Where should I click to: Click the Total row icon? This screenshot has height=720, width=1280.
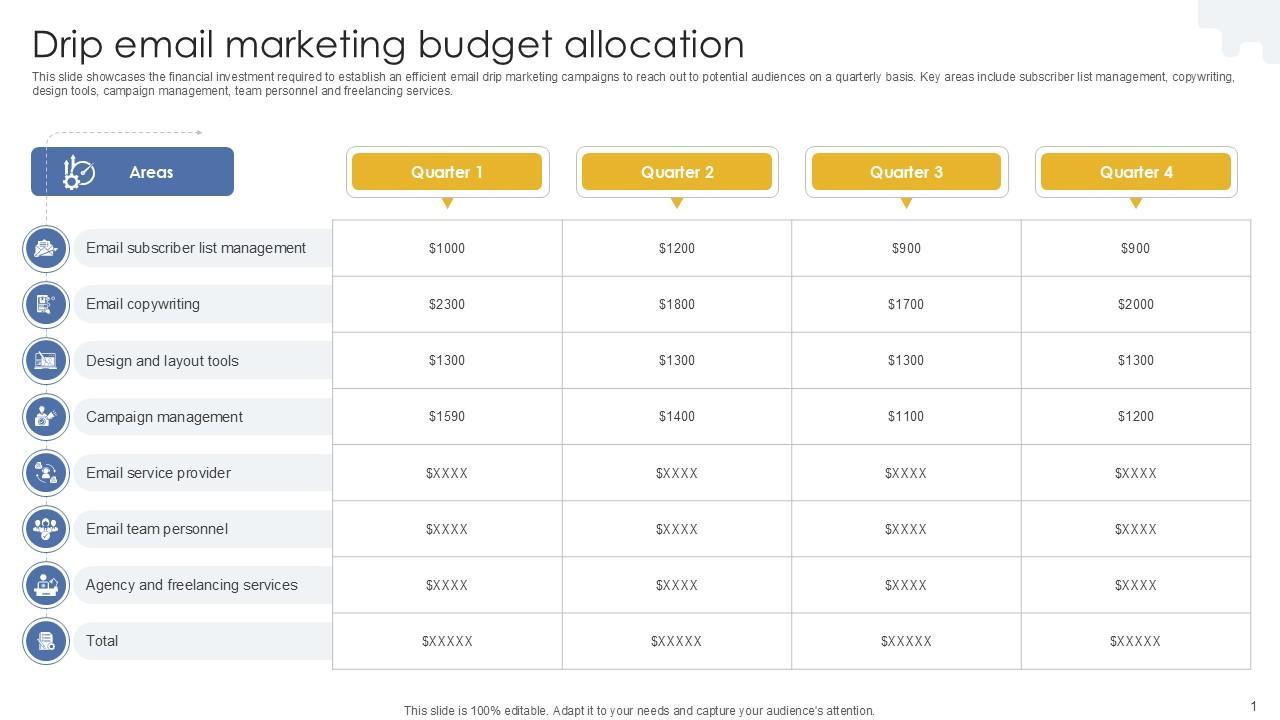46,641
